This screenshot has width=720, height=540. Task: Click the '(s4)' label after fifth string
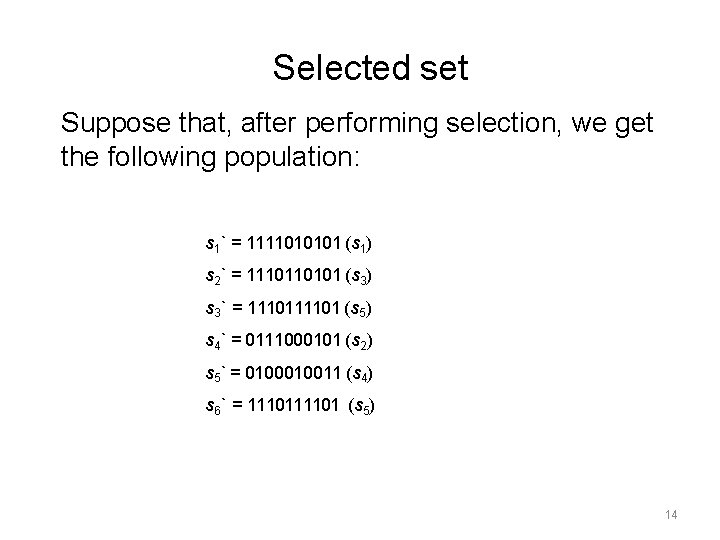click(x=359, y=373)
